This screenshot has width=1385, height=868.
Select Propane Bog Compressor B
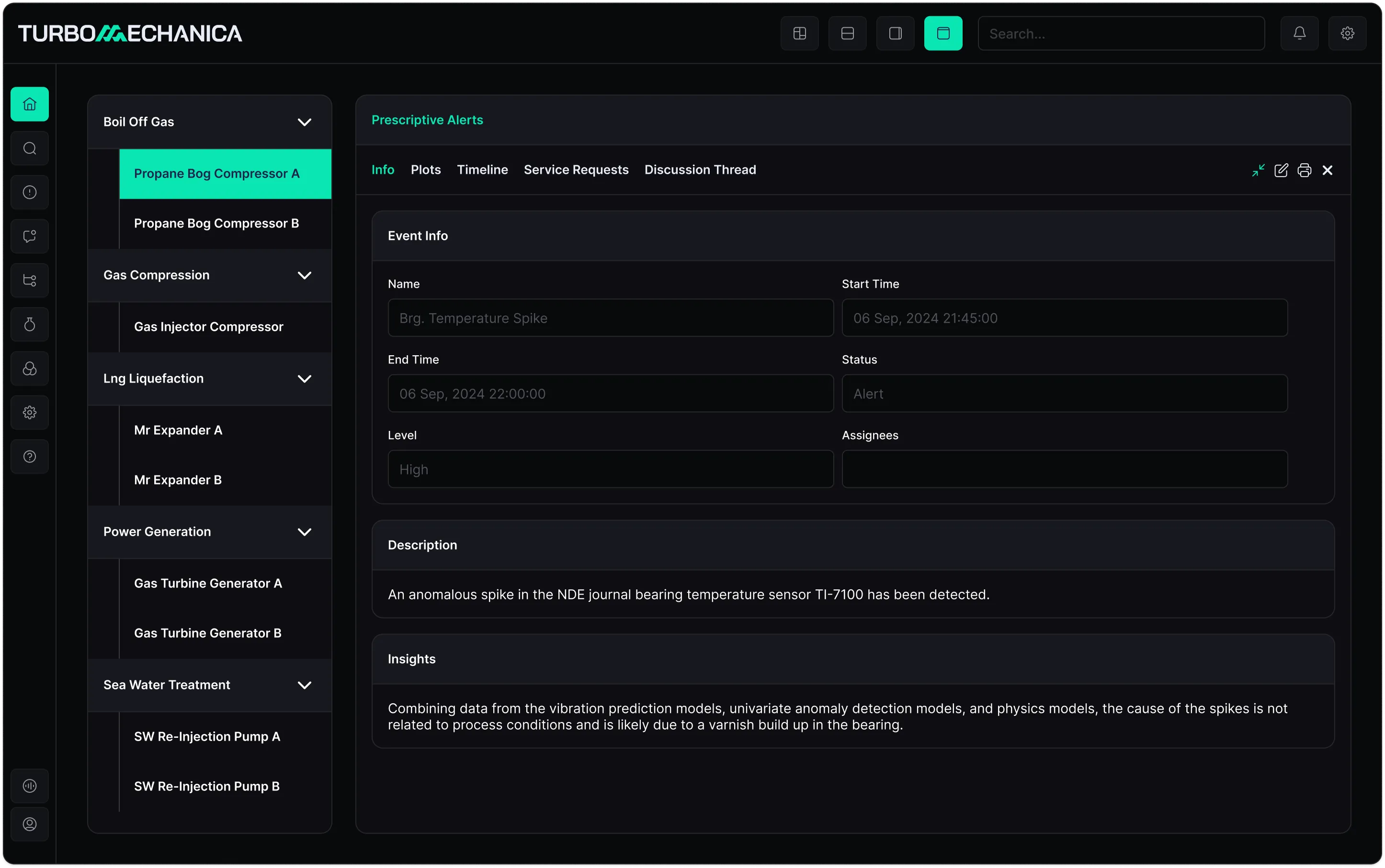(x=225, y=223)
